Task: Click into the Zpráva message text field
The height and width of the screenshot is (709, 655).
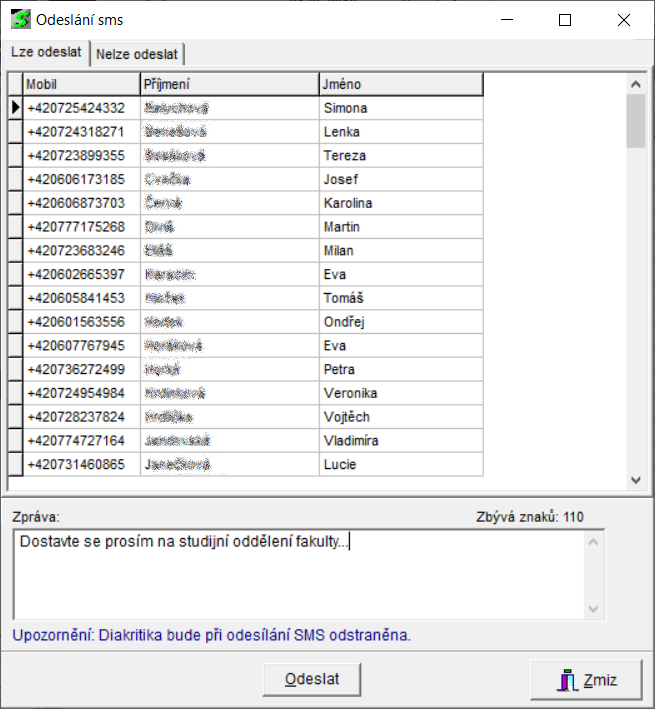Action: (x=300, y=575)
